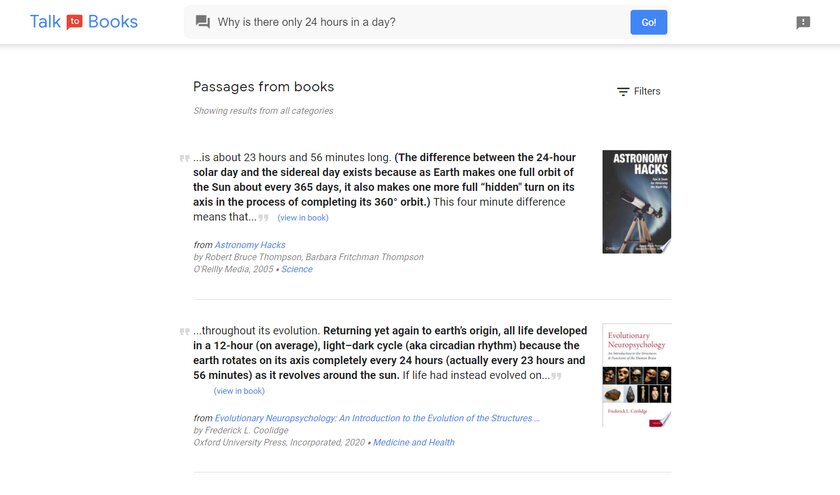Open view in book for Astronomy Hacks passage
Viewport: 840px width, 495px height.
pos(303,218)
